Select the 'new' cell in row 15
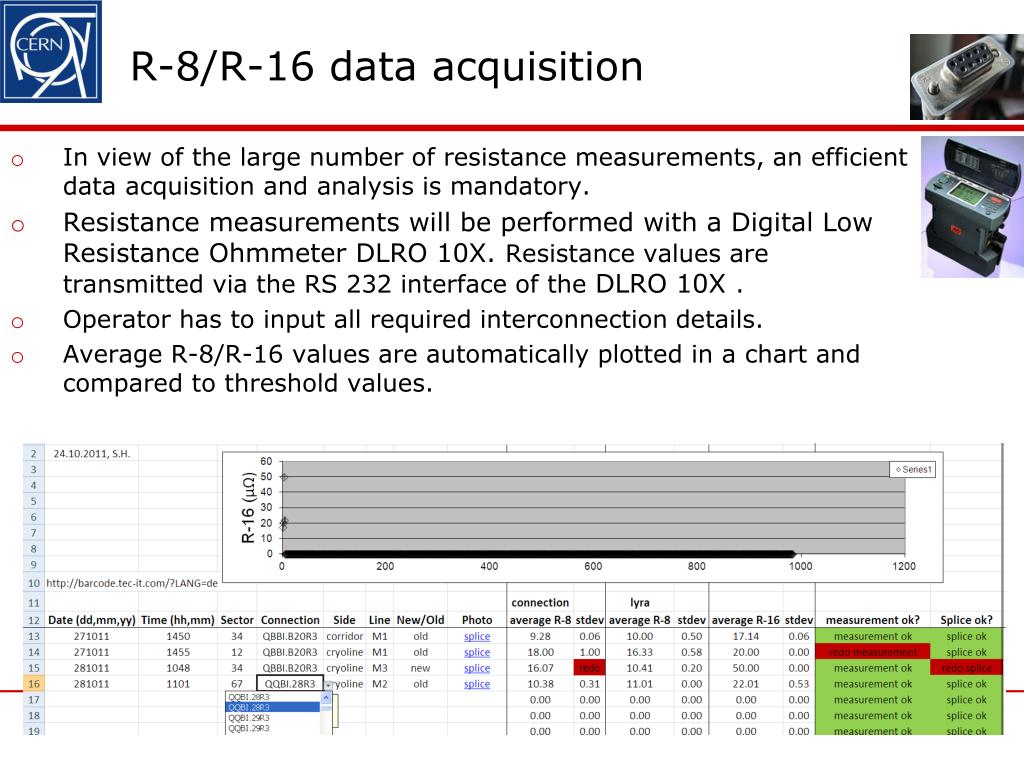The width and height of the screenshot is (1024, 768). [421, 668]
